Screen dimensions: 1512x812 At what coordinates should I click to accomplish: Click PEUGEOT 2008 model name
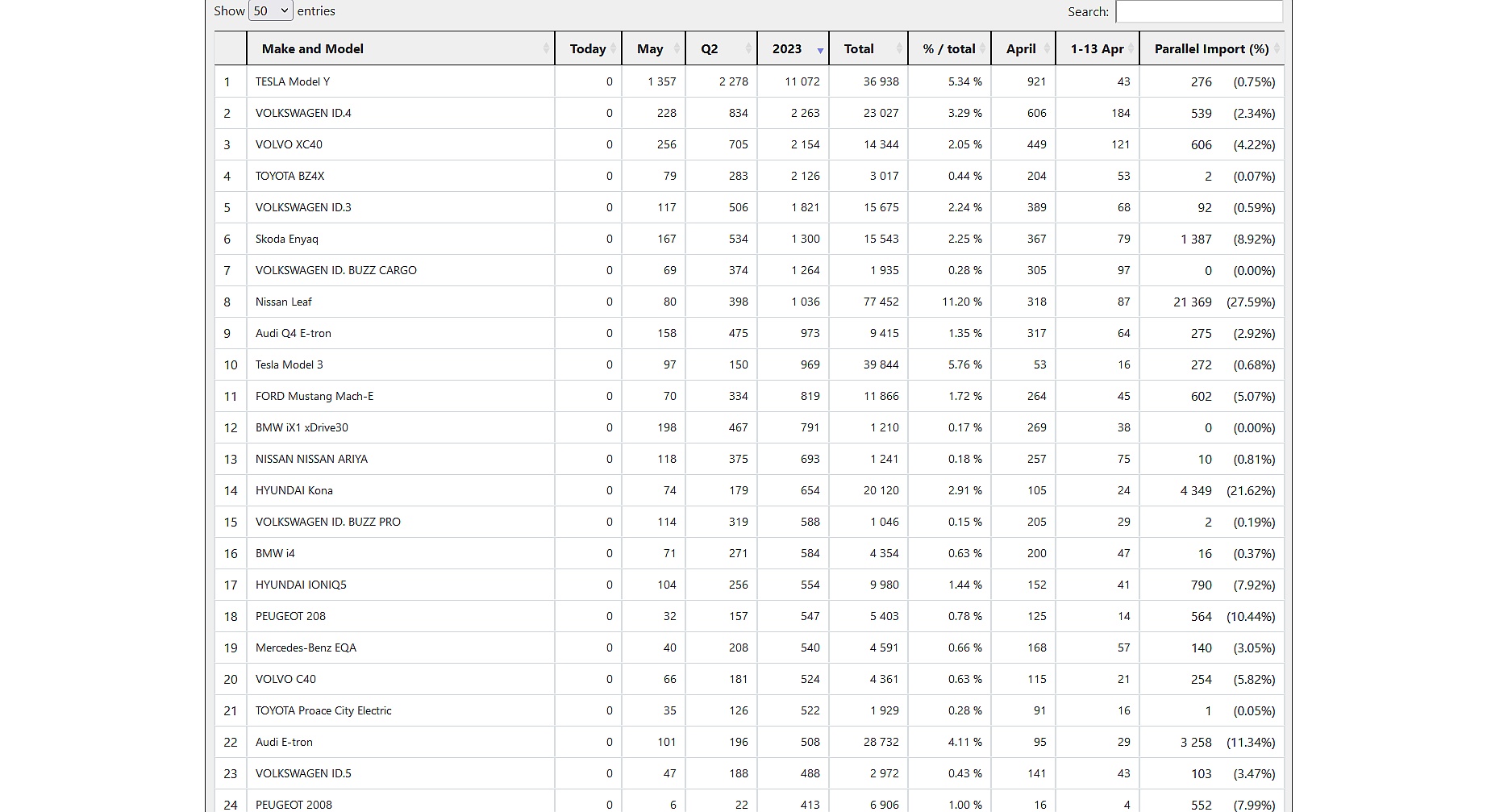(x=294, y=805)
